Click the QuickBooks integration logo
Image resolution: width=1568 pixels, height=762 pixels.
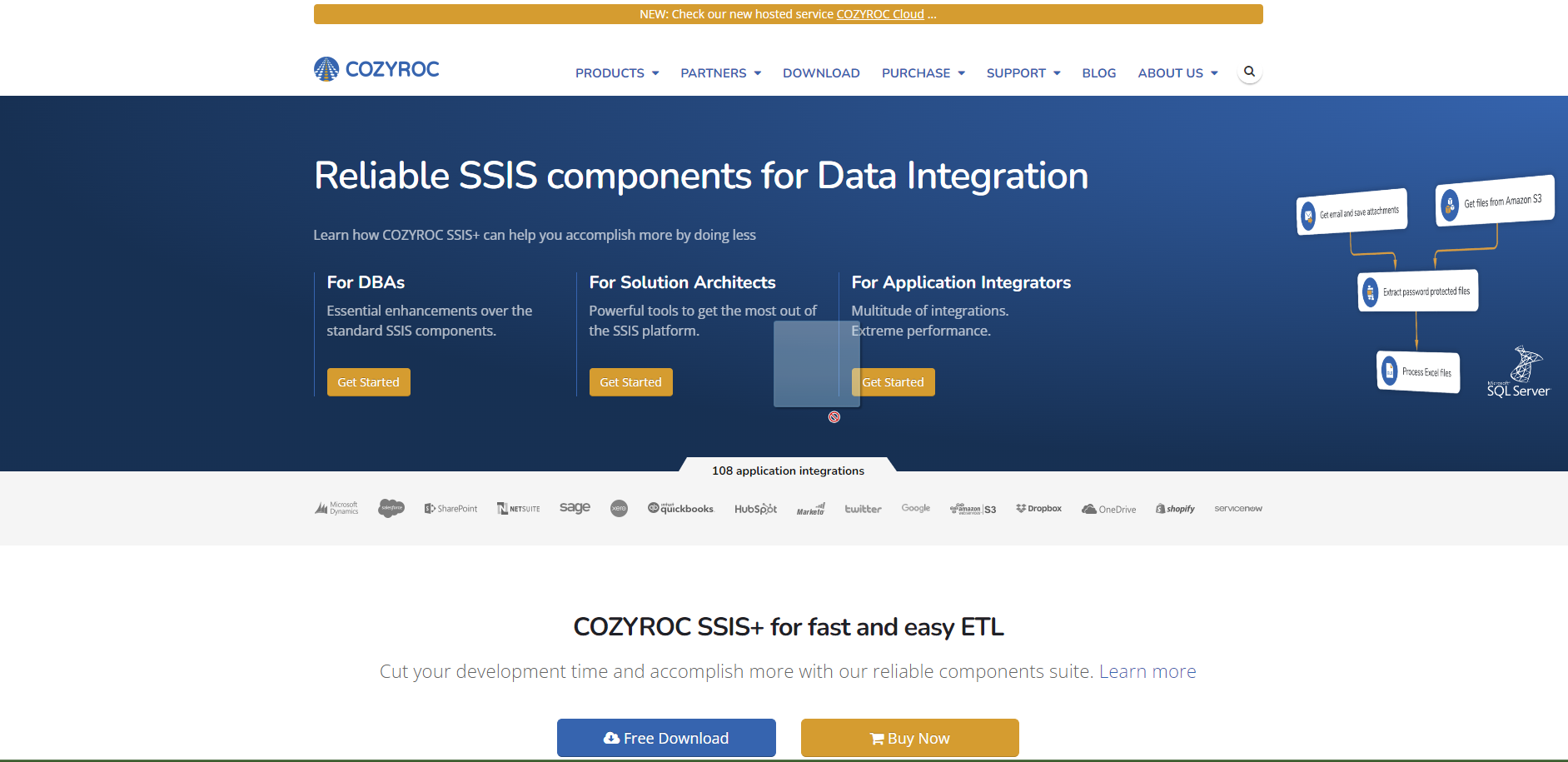tap(680, 508)
